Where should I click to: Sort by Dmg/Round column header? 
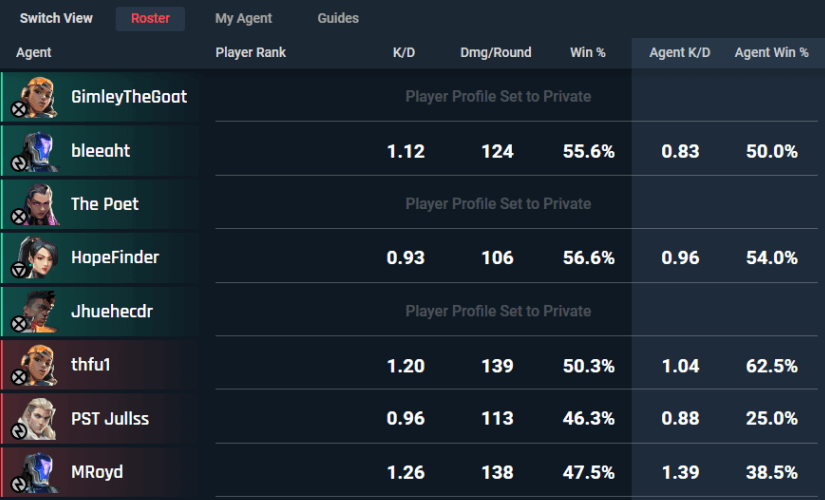pyautogui.click(x=496, y=53)
